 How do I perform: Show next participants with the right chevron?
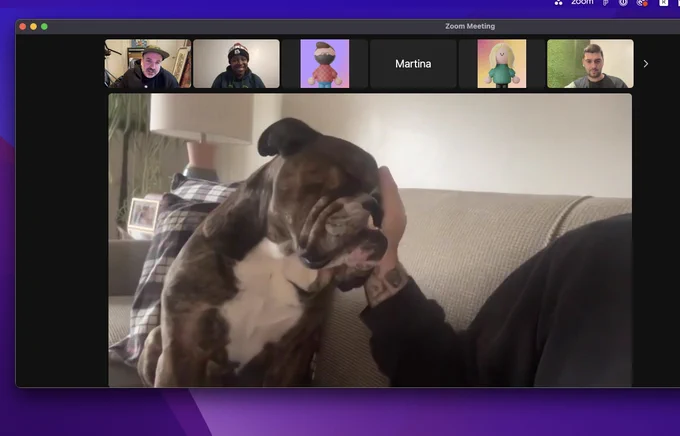[645, 64]
